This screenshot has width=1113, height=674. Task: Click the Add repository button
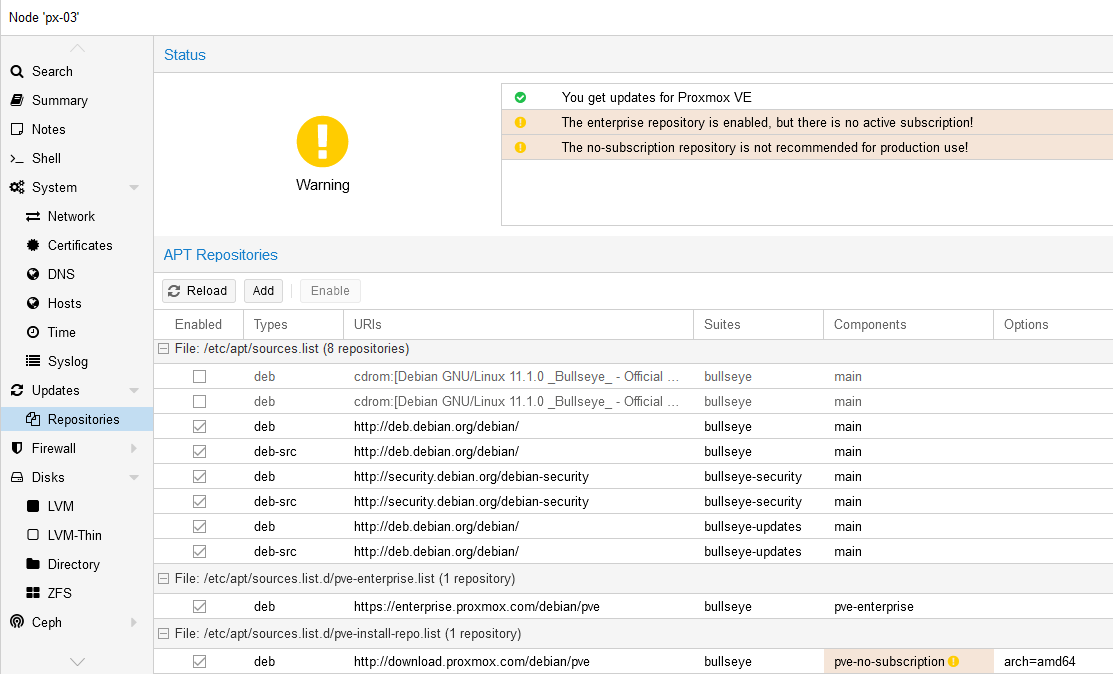[x=263, y=291]
